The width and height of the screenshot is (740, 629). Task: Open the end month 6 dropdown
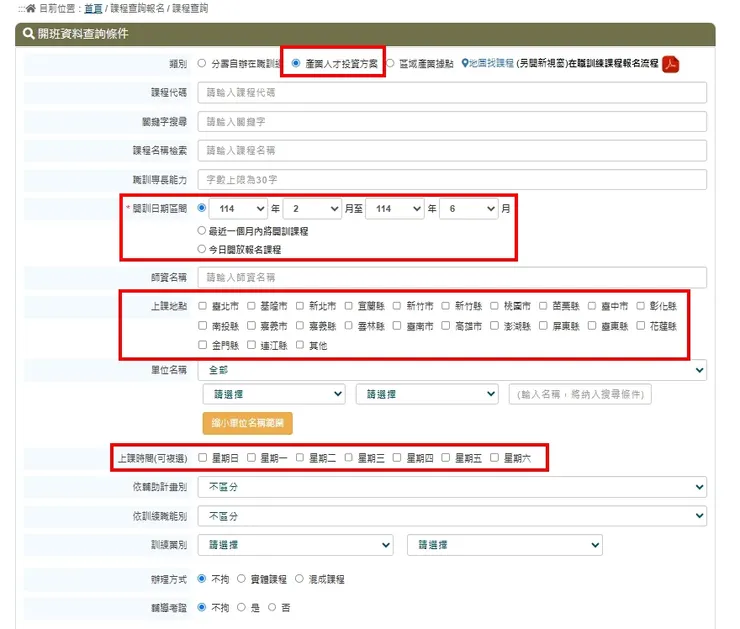click(469, 209)
